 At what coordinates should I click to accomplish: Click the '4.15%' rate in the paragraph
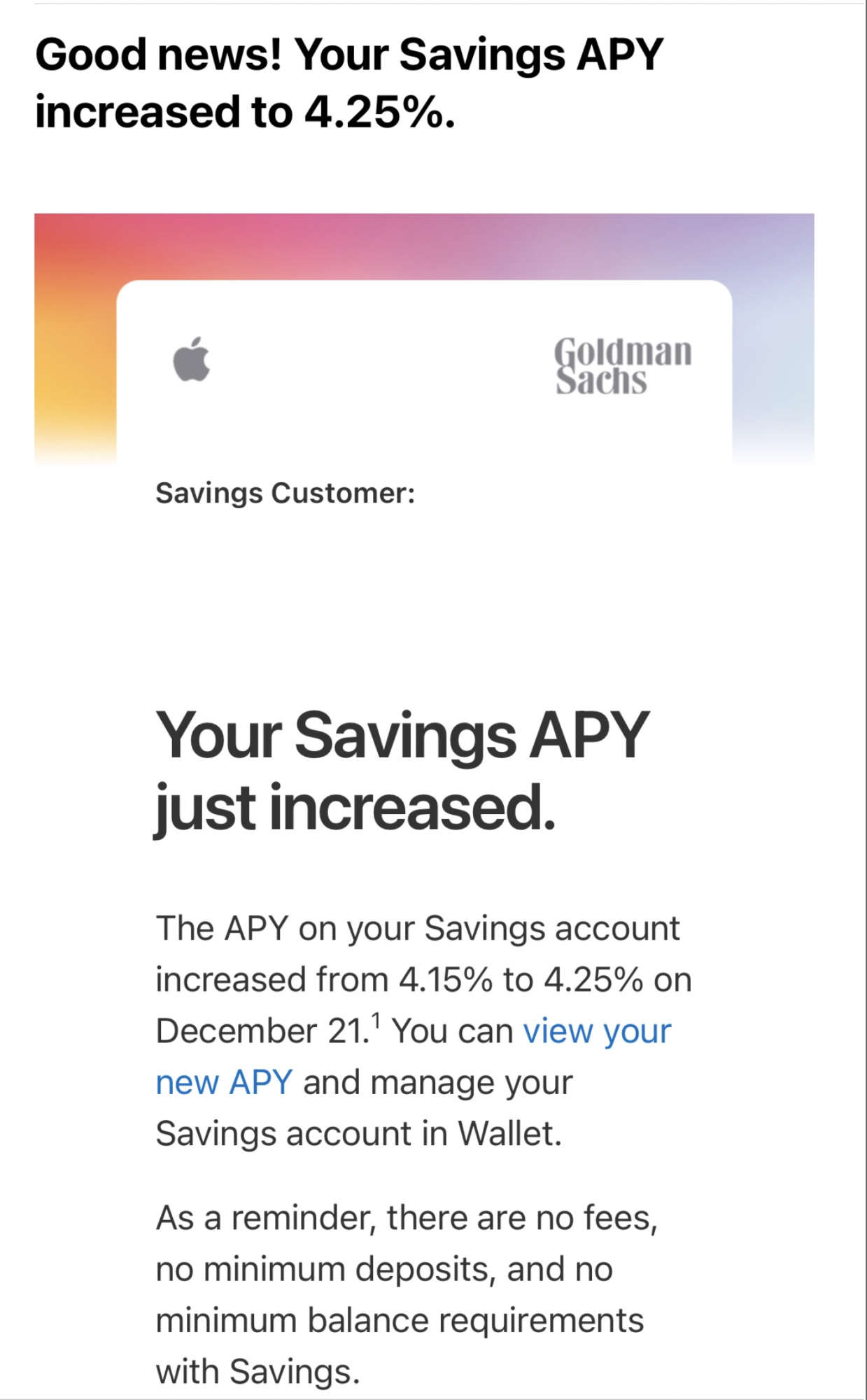[446, 980]
